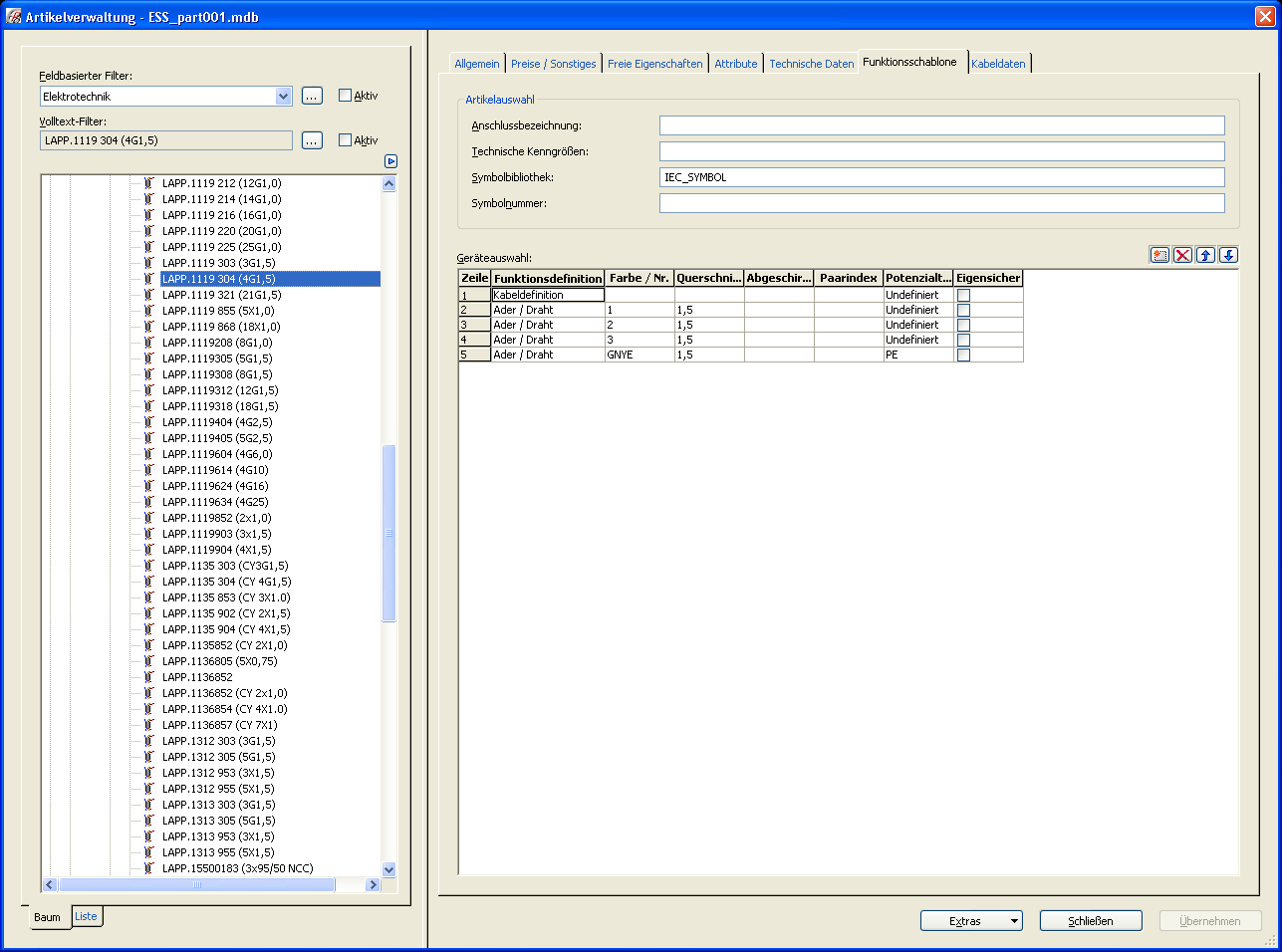Select tree item LAPP.1136805 (5X0,75)
Image resolution: width=1282 pixels, height=952 pixels.
tap(220, 661)
